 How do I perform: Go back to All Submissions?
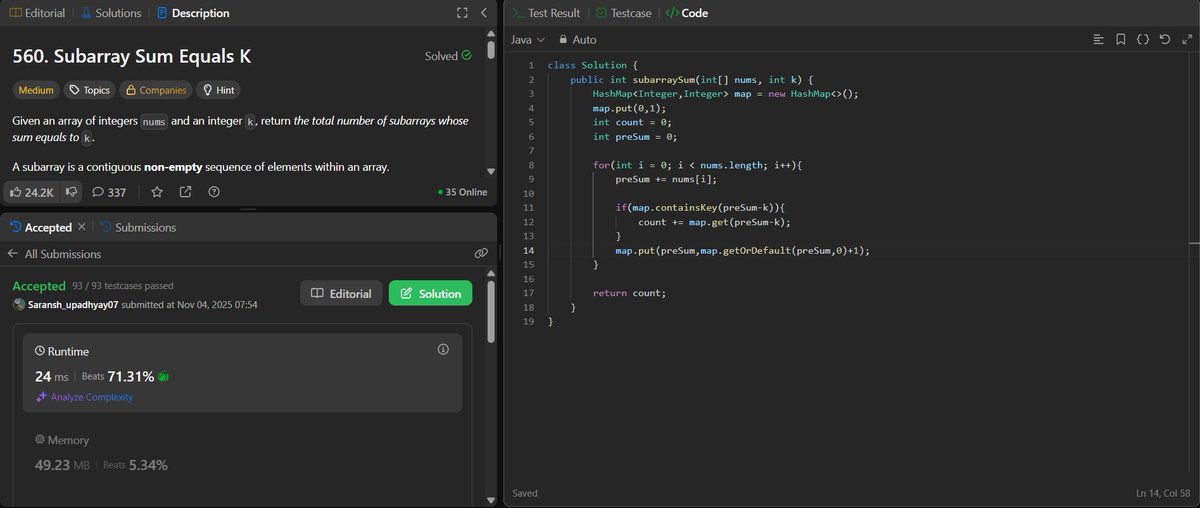(x=54, y=254)
